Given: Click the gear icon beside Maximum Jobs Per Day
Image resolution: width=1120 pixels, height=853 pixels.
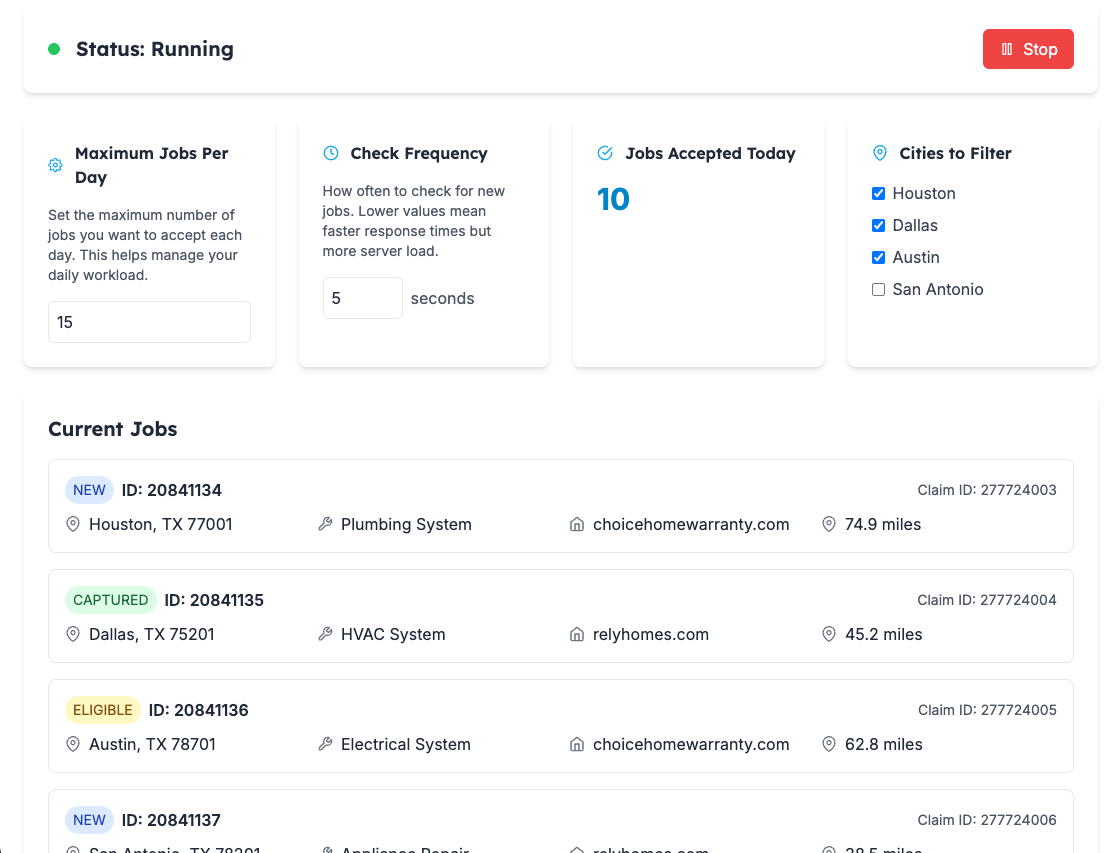Looking at the screenshot, I should click(55, 165).
